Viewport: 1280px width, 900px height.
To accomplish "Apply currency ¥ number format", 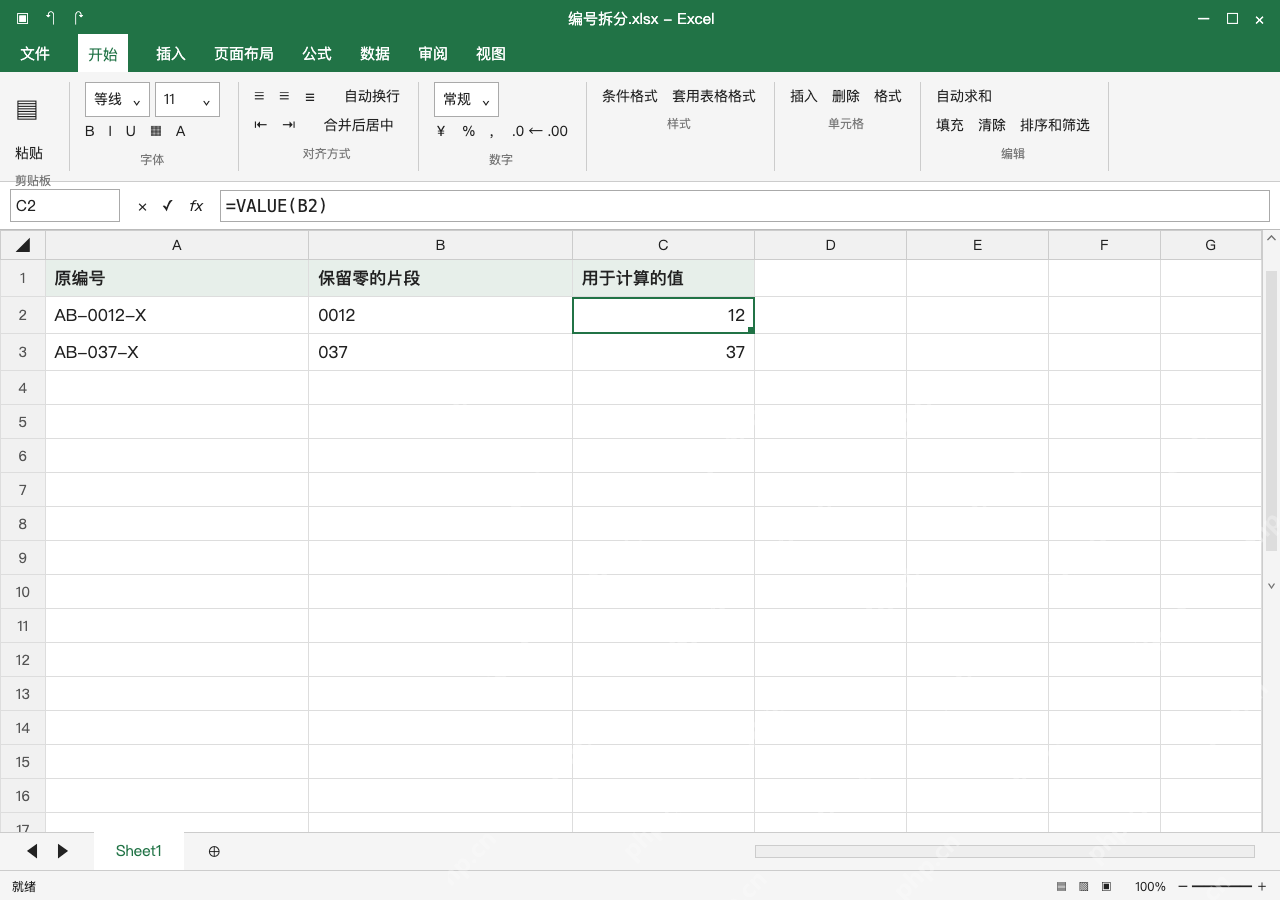I will pyautogui.click(x=441, y=131).
